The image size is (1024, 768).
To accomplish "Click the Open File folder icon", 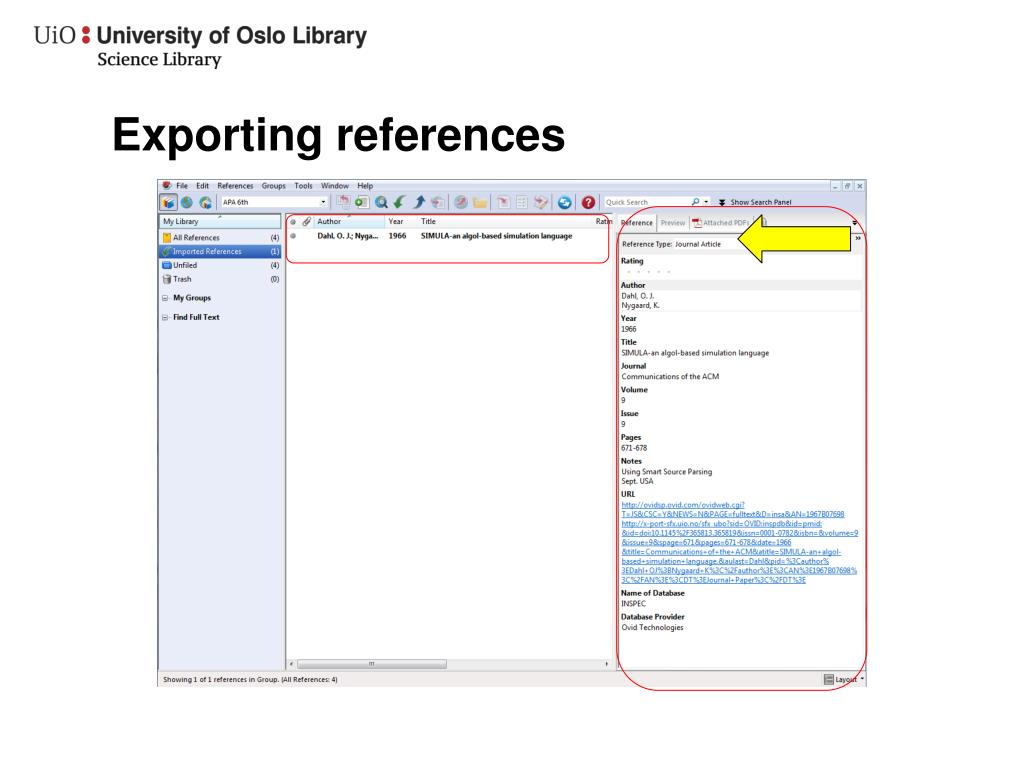I will pyautogui.click(x=480, y=202).
